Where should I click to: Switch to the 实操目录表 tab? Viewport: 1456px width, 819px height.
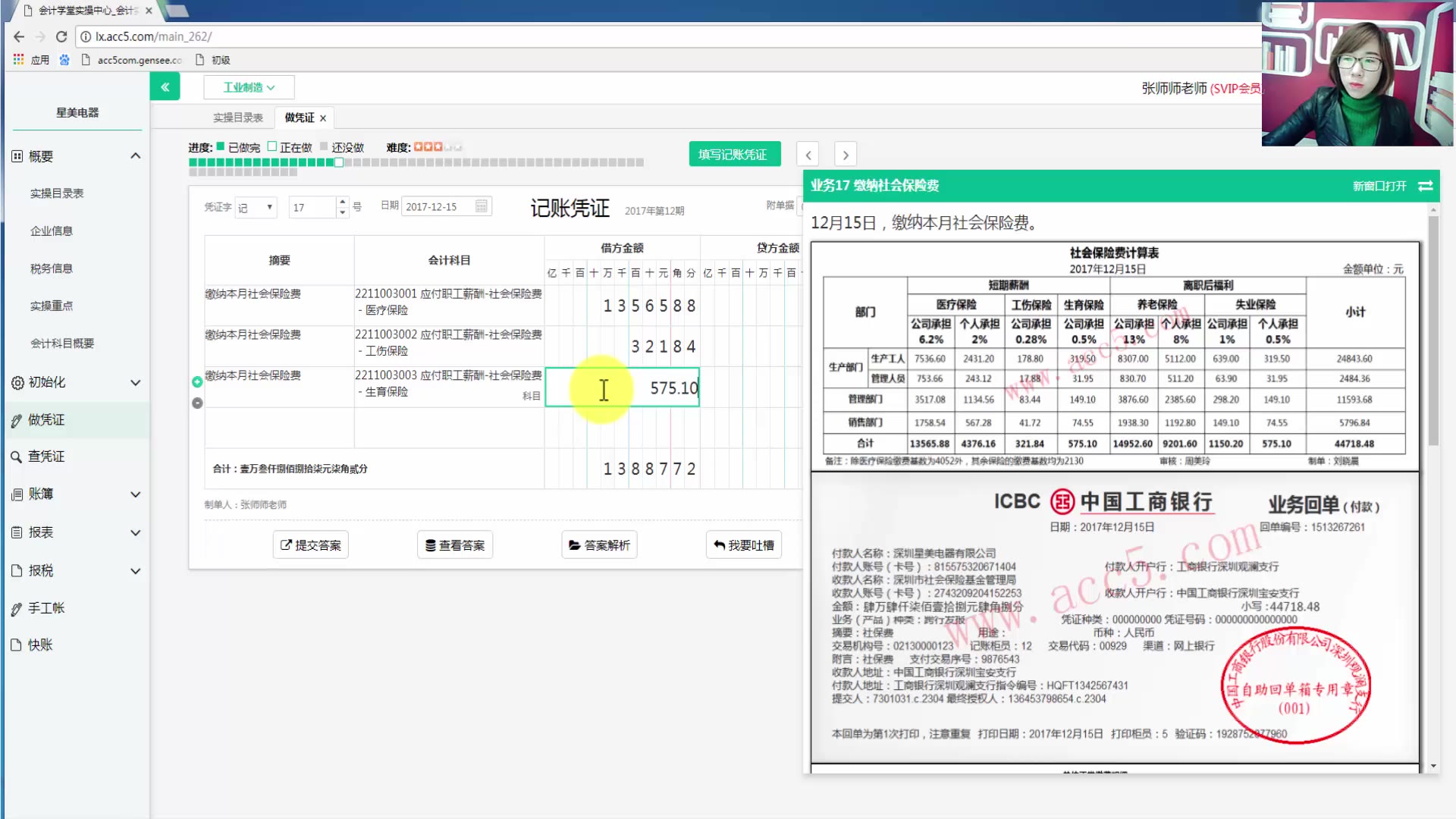coord(237,118)
